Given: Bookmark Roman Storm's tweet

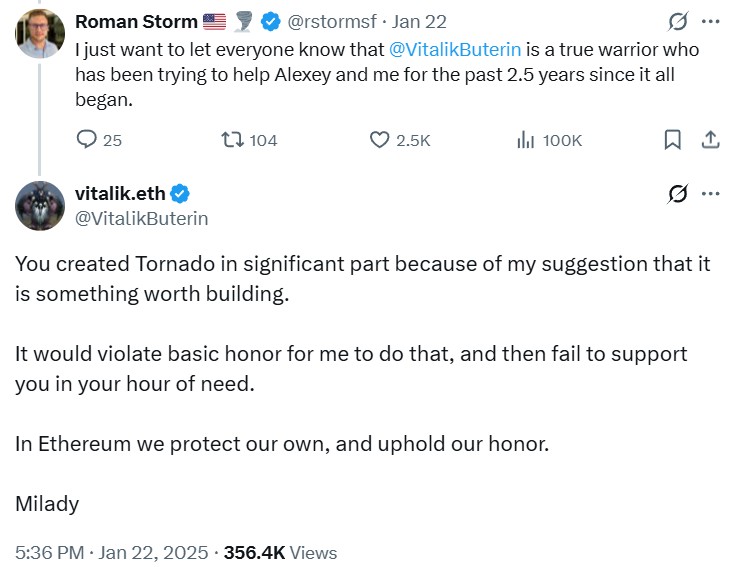Looking at the screenshot, I should [x=673, y=140].
